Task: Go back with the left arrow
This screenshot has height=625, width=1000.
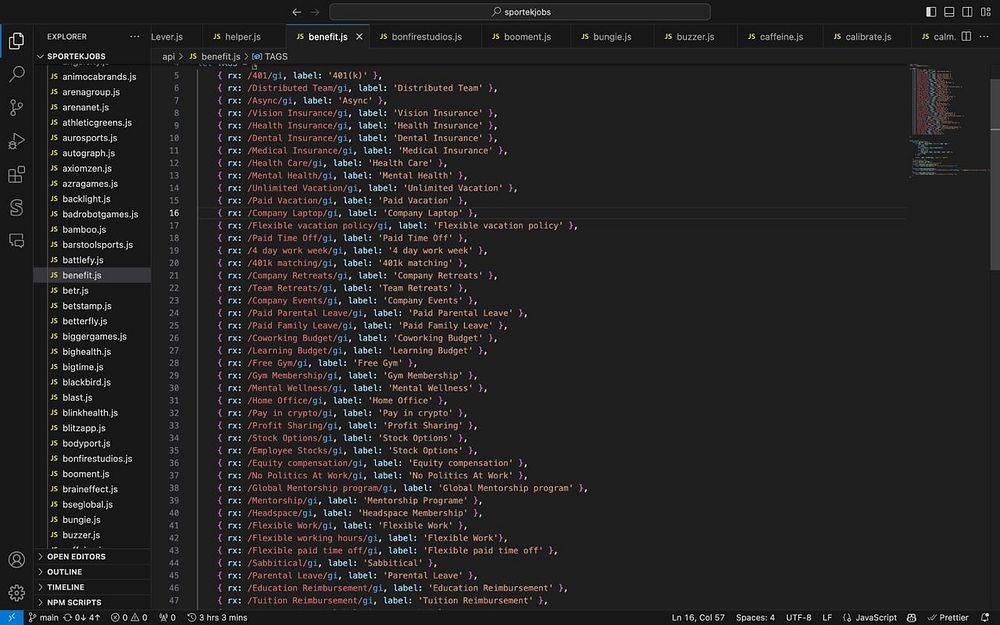Action: (x=297, y=12)
